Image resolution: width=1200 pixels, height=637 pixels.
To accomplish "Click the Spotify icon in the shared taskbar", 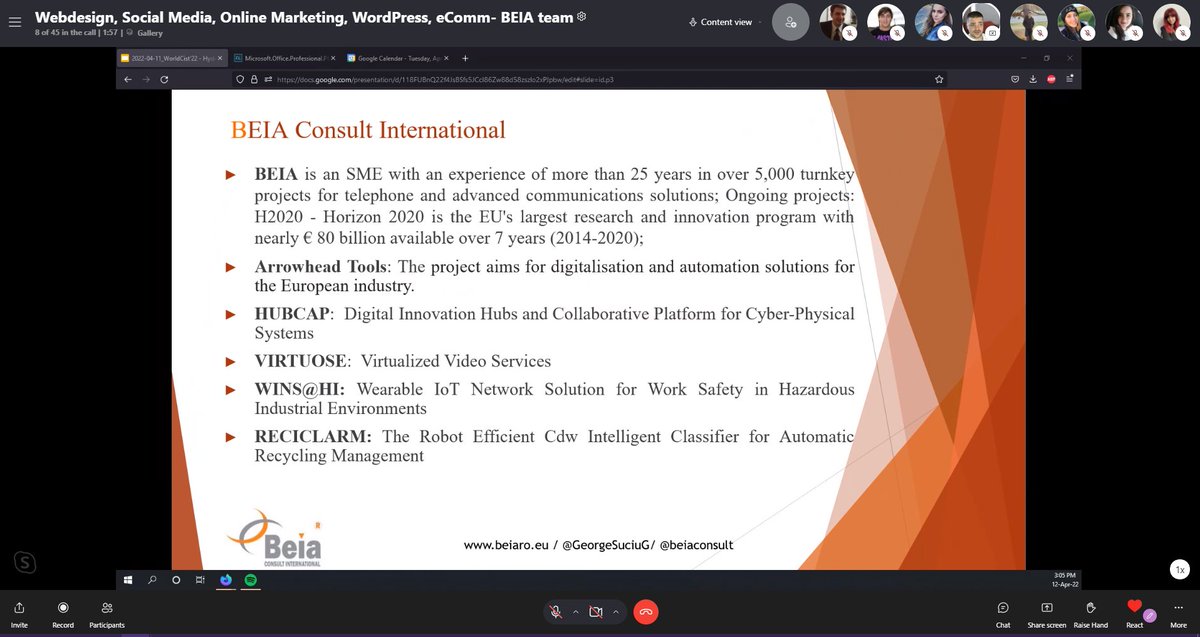I will (250, 579).
